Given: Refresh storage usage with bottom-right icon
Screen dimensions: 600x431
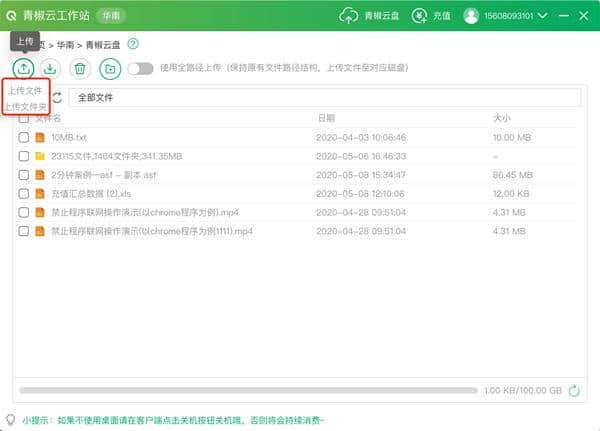Looking at the screenshot, I should click(574, 391).
